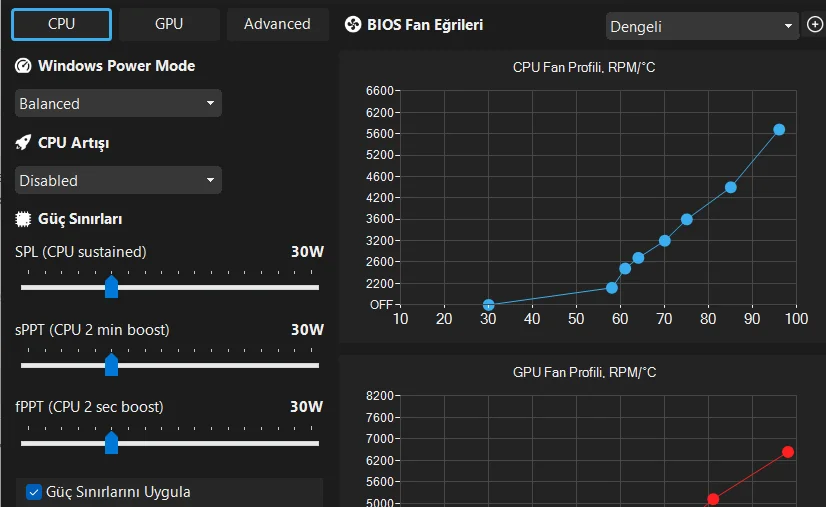Switch to the GPU tab
Image resolution: width=826 pixels, height=507 pixels.
169,24
